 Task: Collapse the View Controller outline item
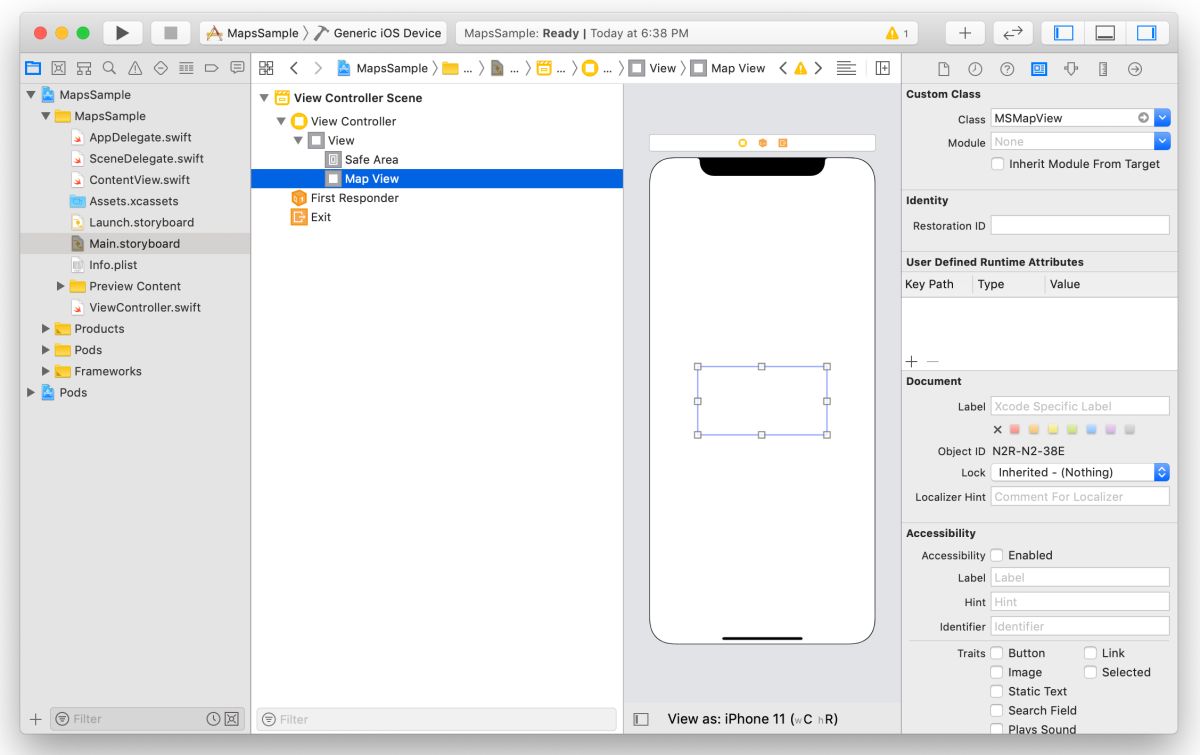[x=281, y=121]
